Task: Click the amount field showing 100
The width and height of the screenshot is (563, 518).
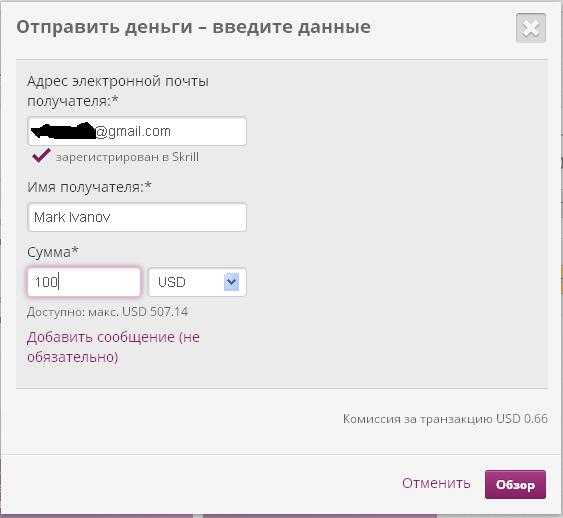Action: (84, 282)
